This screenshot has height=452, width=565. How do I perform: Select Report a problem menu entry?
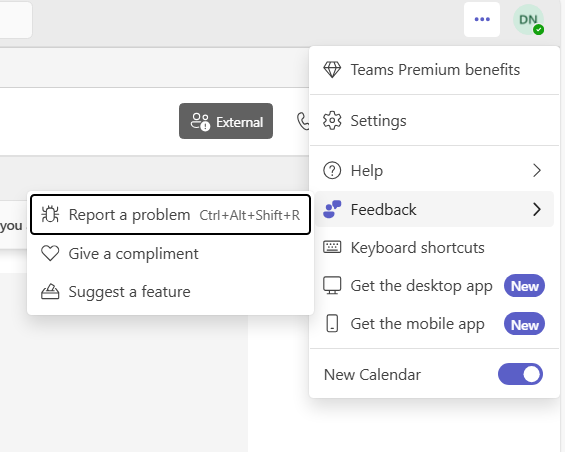click(170, 215)
